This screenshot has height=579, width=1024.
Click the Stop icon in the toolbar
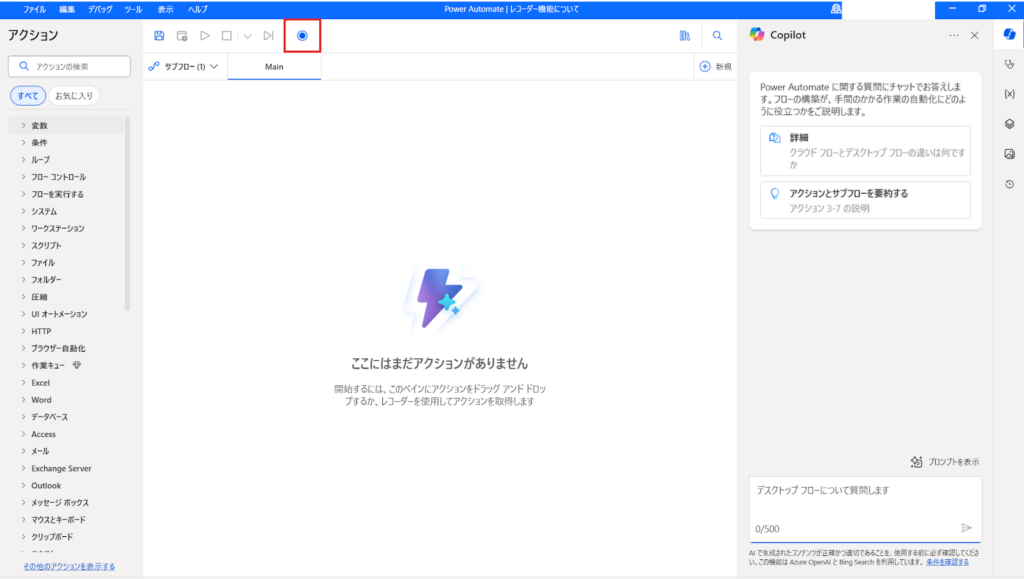click(227, 36)
